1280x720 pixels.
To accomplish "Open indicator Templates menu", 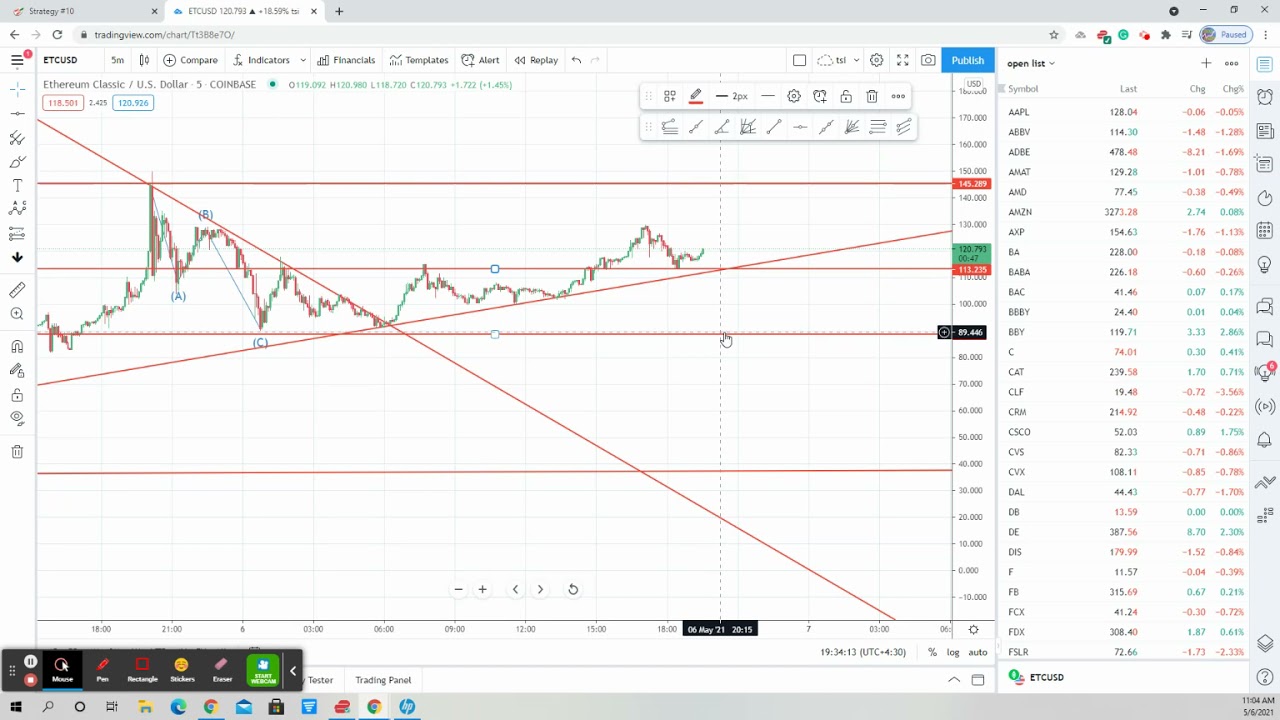I will 419,60.
